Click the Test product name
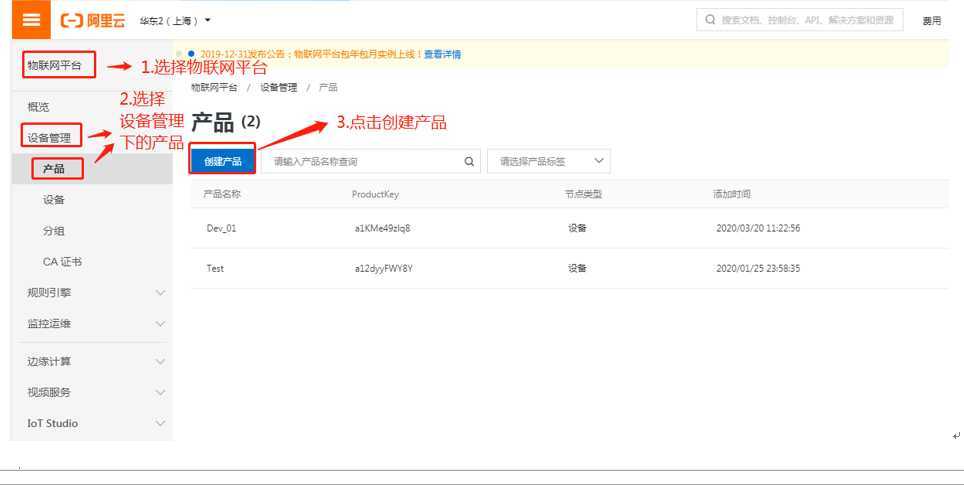This screenshot has width=964, height=485. pos(215,269)
